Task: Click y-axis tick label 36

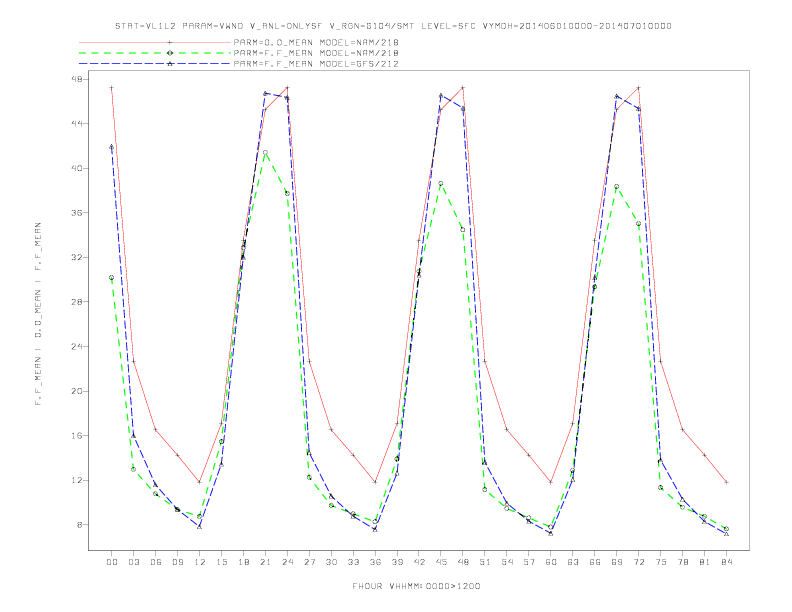Action: tap(78, 213)
